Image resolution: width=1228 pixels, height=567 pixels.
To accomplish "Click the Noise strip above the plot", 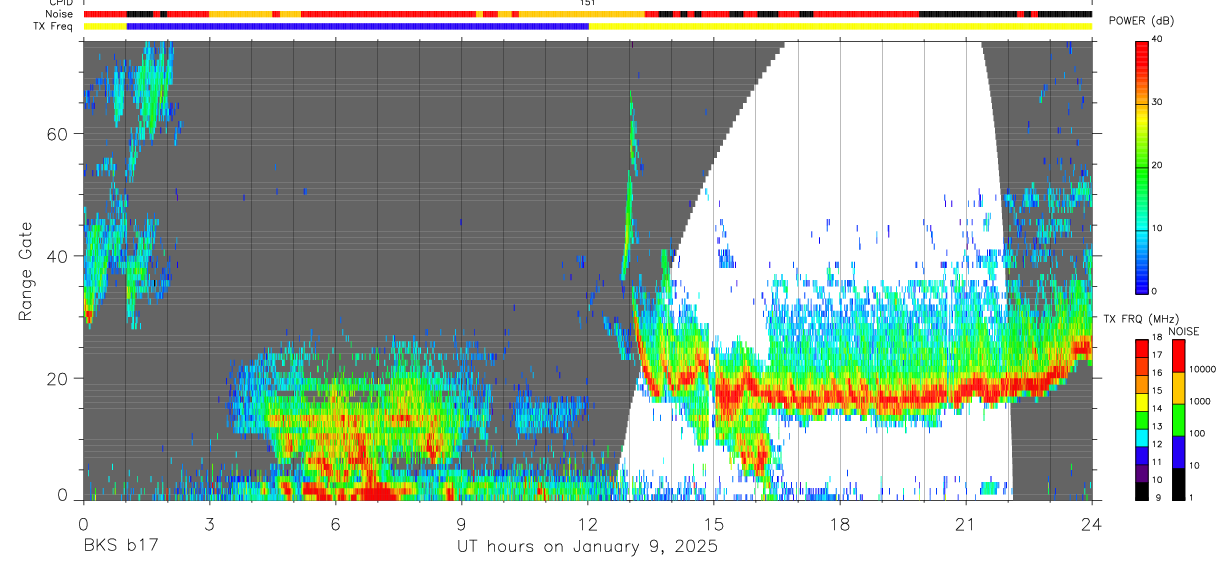I will [587, 14].
